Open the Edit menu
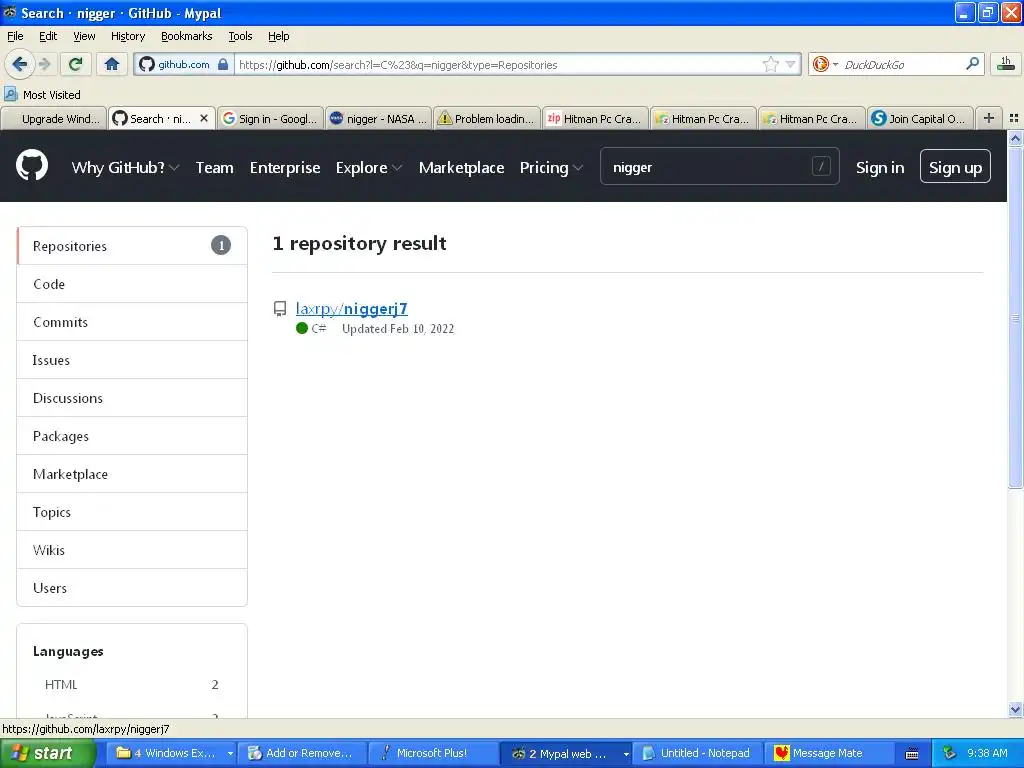1024x768 pixels. coord(48,36)
